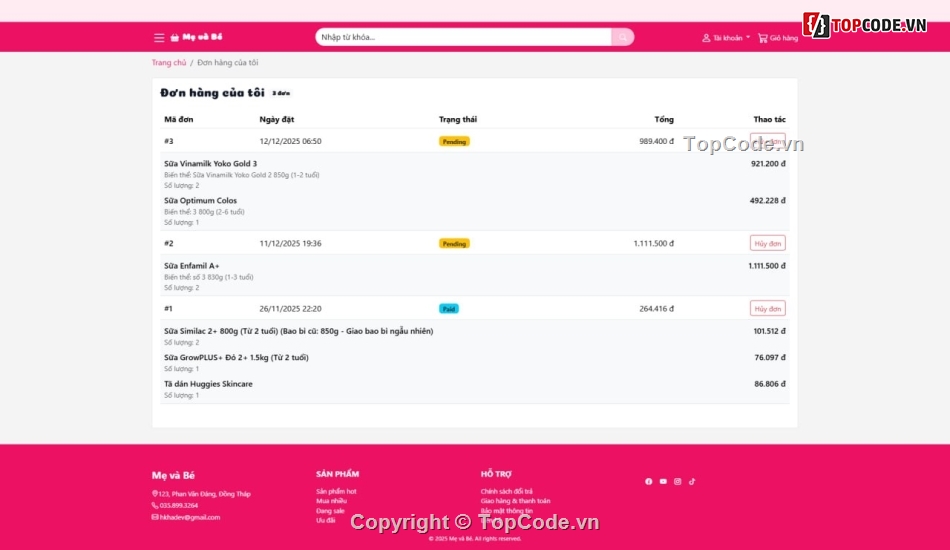Click price 101.512 đ
The height and width of the screenshot is (550, 950).
pyautogui.click(x=769, y=331)
